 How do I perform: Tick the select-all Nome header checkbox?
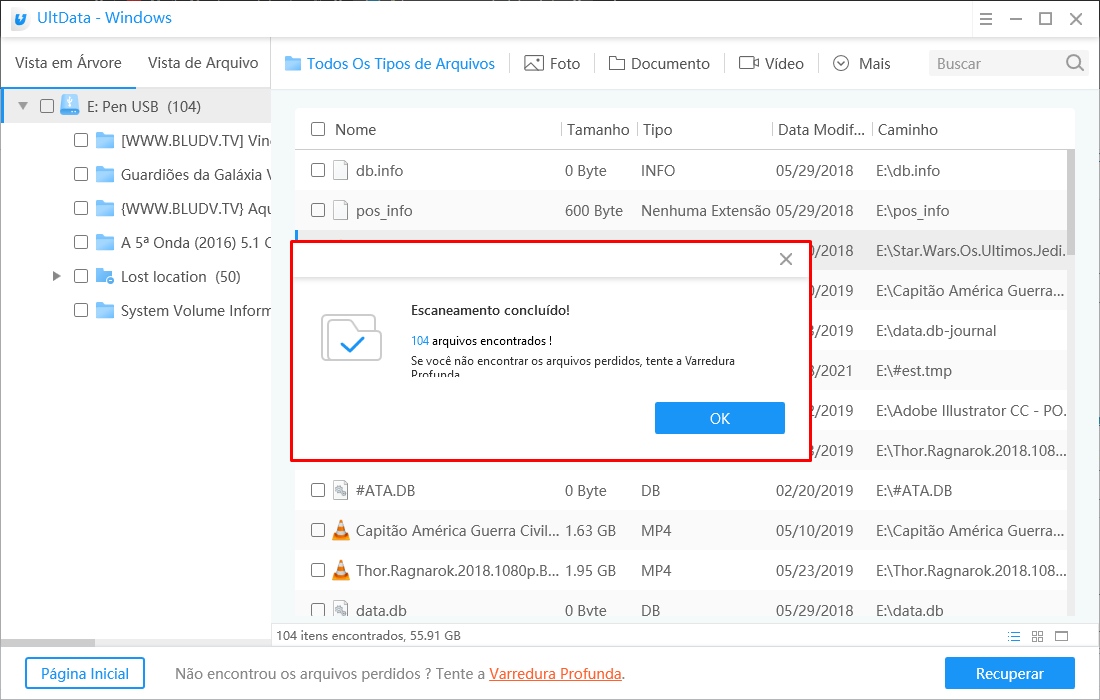pyautogui.click(x=318, y=129)
